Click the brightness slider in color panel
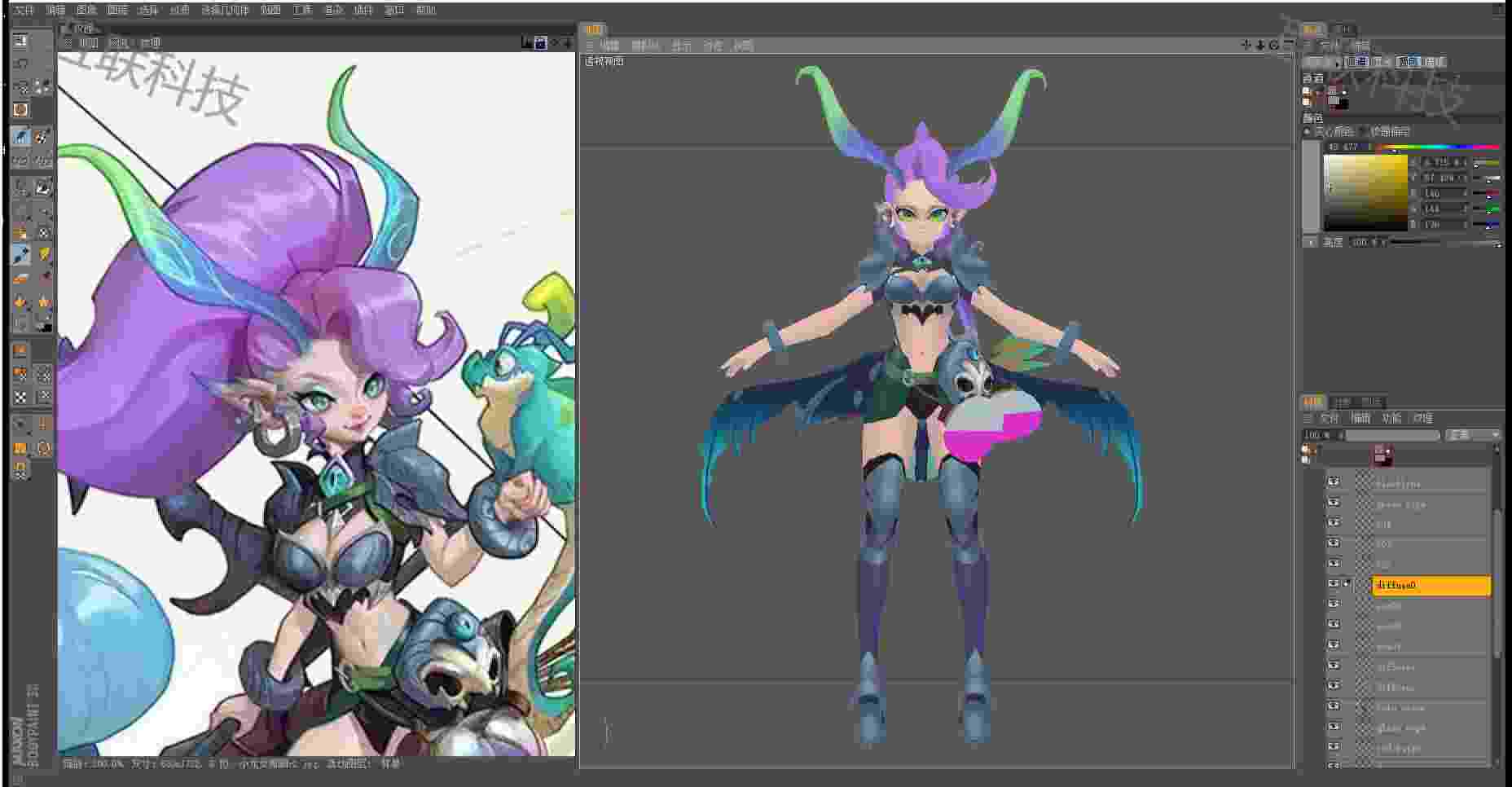This screenshot has height=787, width=1512. click(x=1444, y=242)
